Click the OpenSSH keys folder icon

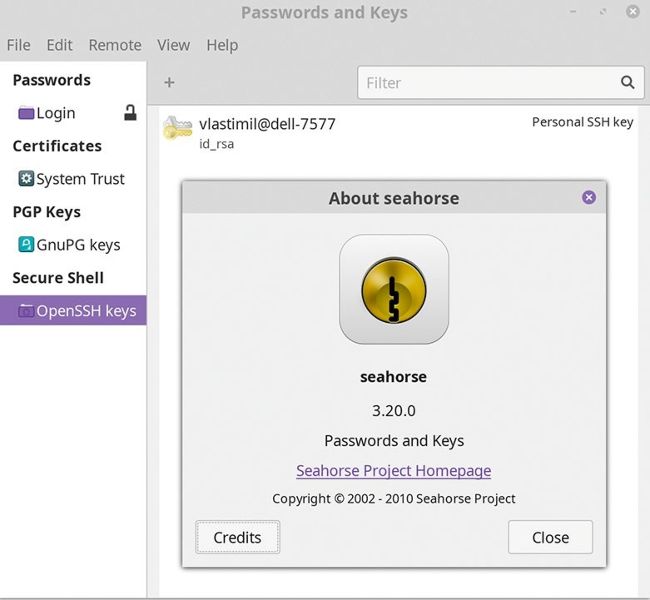(x=26, y=311)
